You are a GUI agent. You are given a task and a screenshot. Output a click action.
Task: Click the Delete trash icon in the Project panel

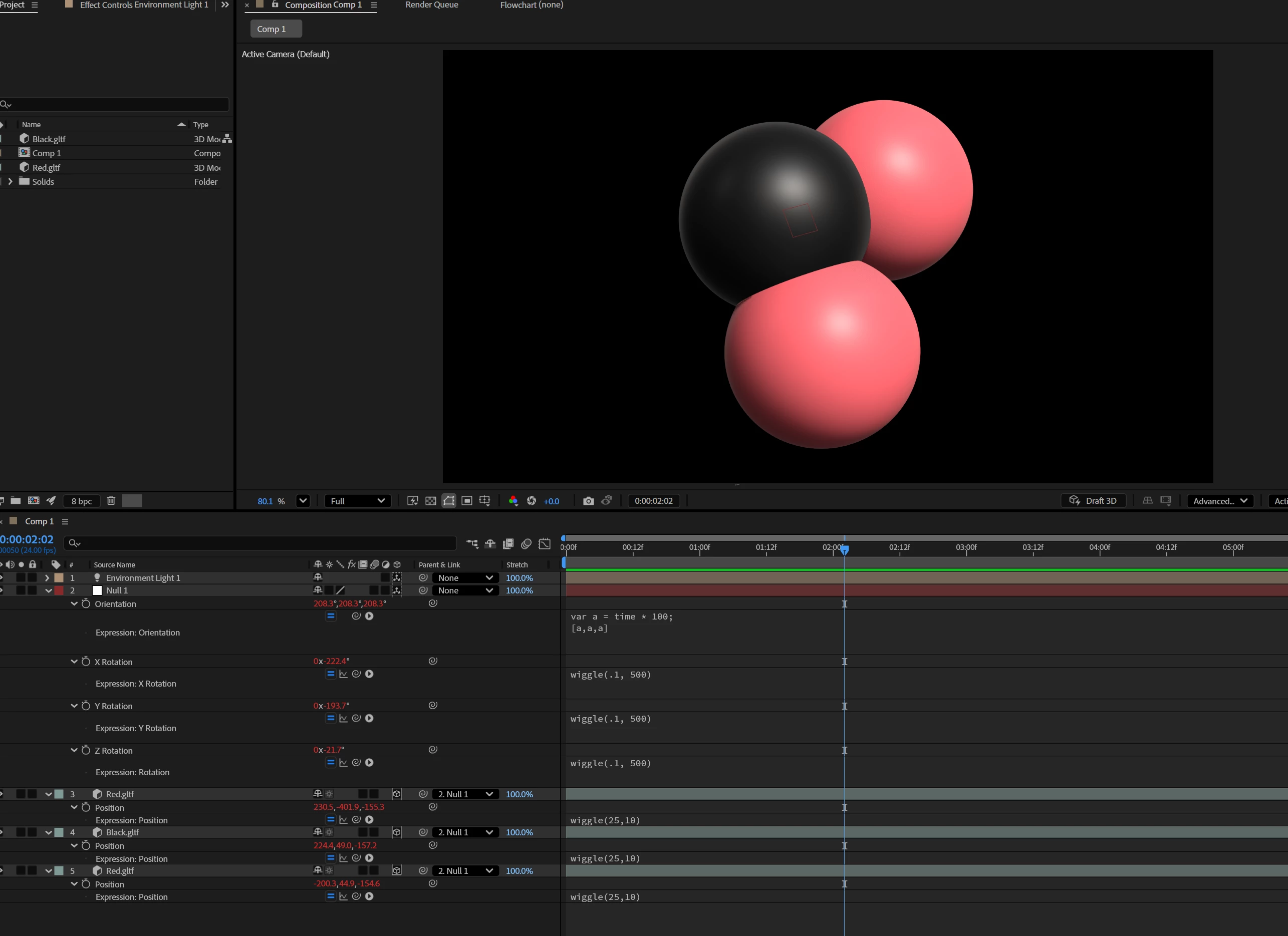pyautogui.click(x=111, y=501)
